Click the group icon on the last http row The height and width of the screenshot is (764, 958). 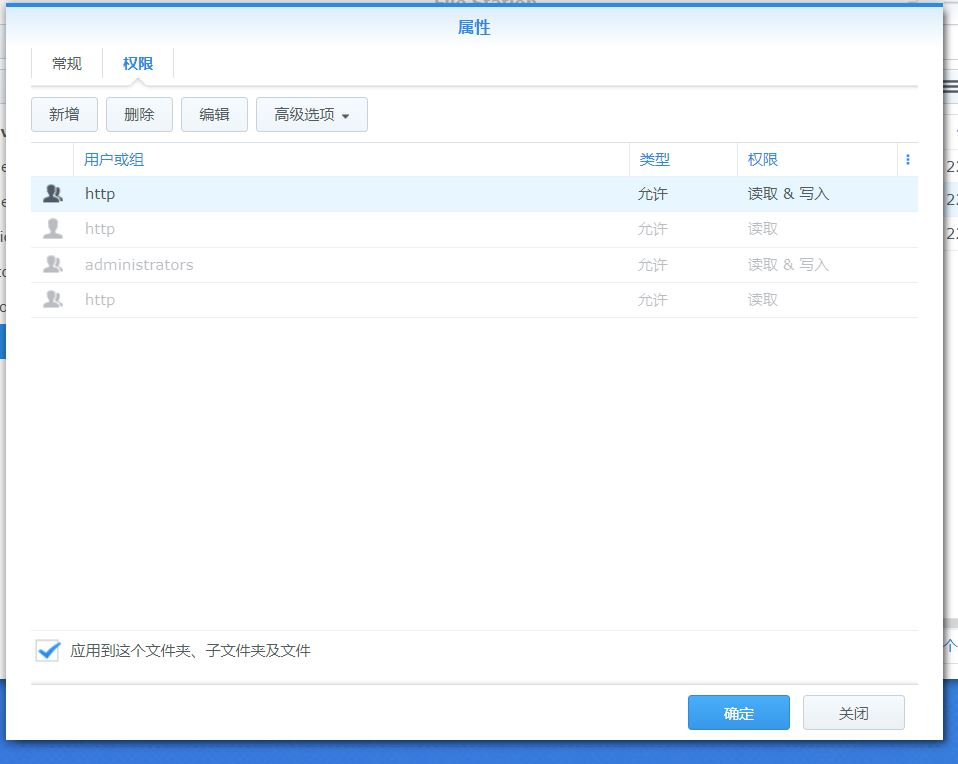point(51,299)
